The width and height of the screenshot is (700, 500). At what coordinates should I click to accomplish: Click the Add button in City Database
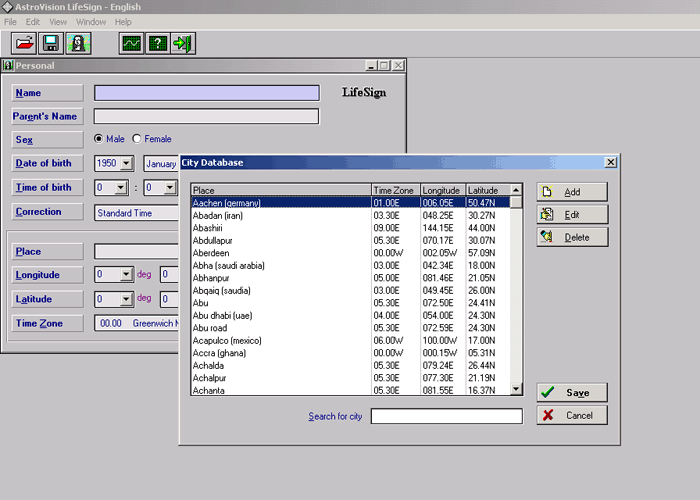click(x=572, y=192)
